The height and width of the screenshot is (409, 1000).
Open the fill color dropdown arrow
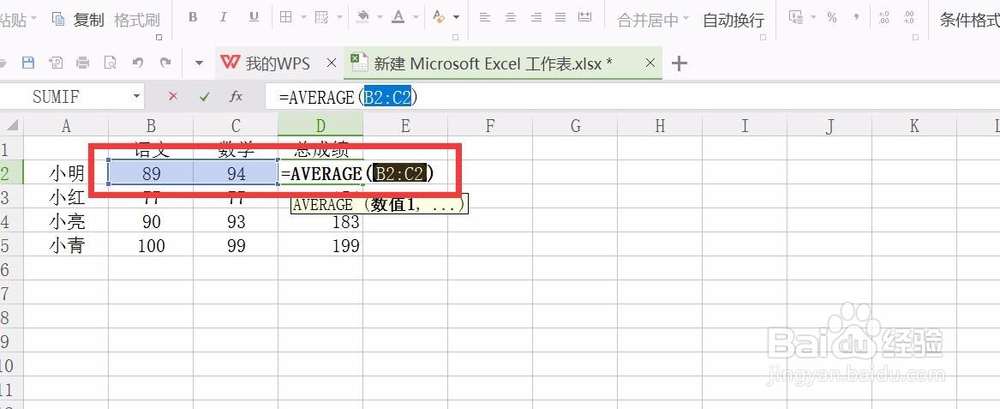click(x=380, y=18)
